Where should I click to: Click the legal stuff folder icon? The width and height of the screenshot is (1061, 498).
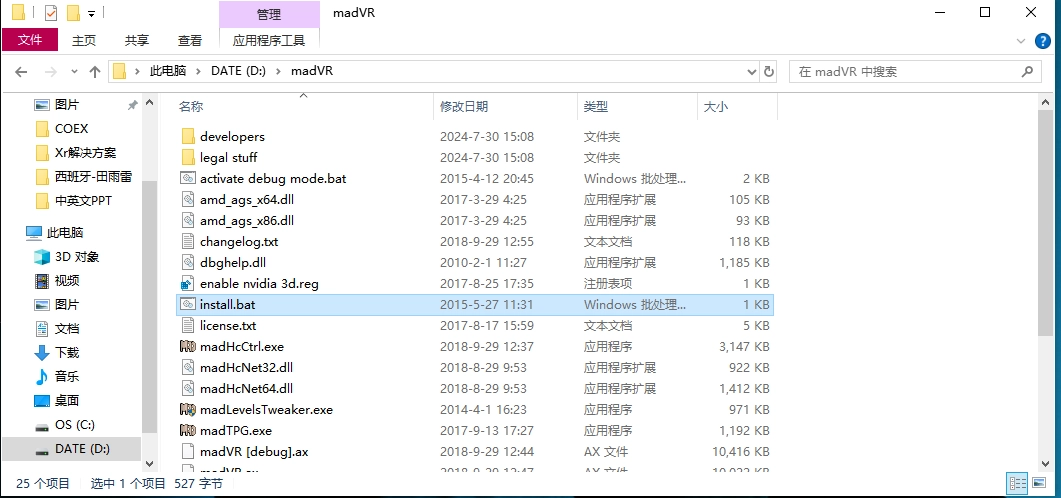click(188, 158)
